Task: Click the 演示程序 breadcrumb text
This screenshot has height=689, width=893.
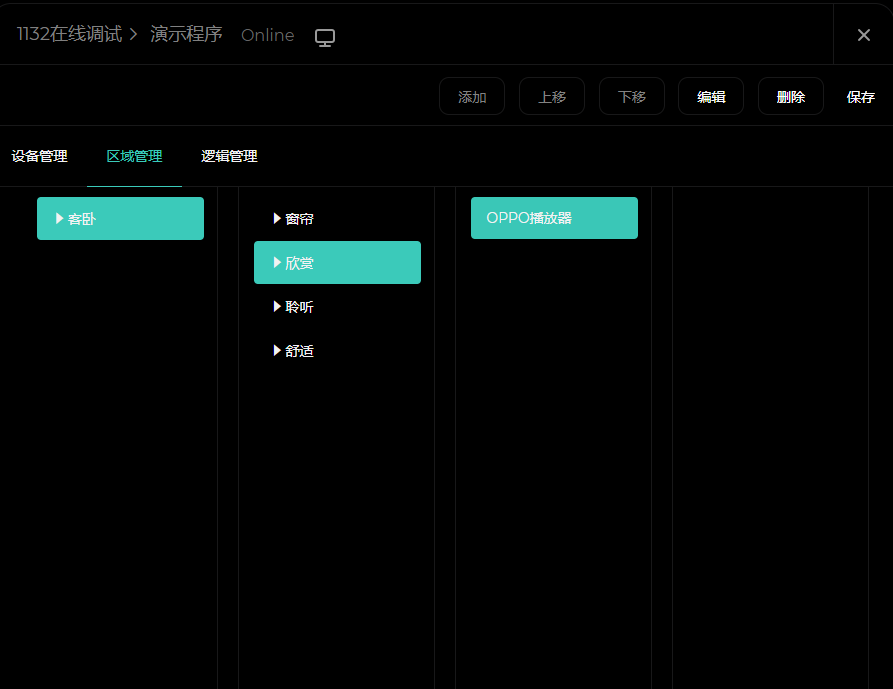Action: coord(186,34)
